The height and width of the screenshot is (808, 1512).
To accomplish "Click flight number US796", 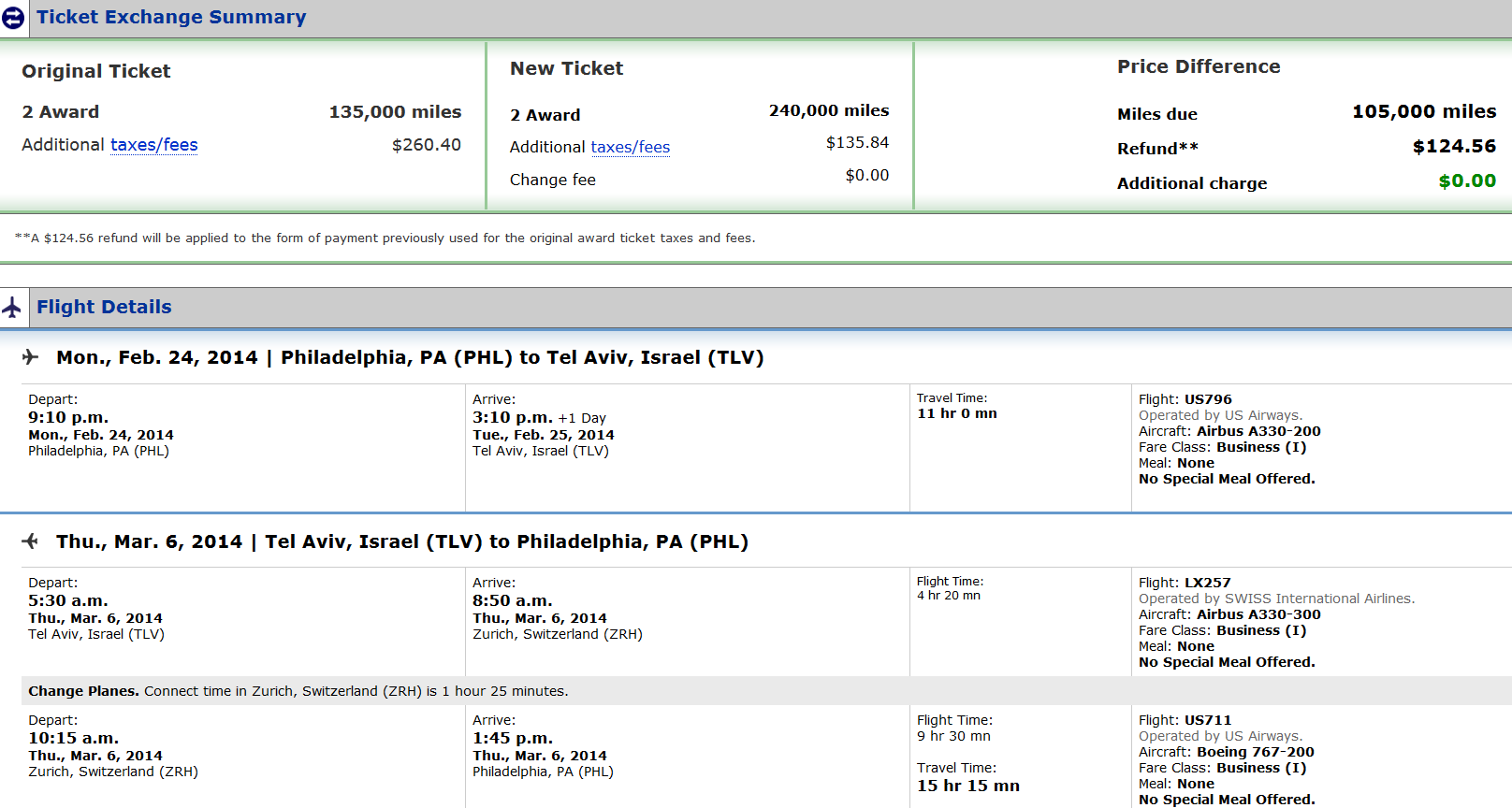I will [1208, 399].
